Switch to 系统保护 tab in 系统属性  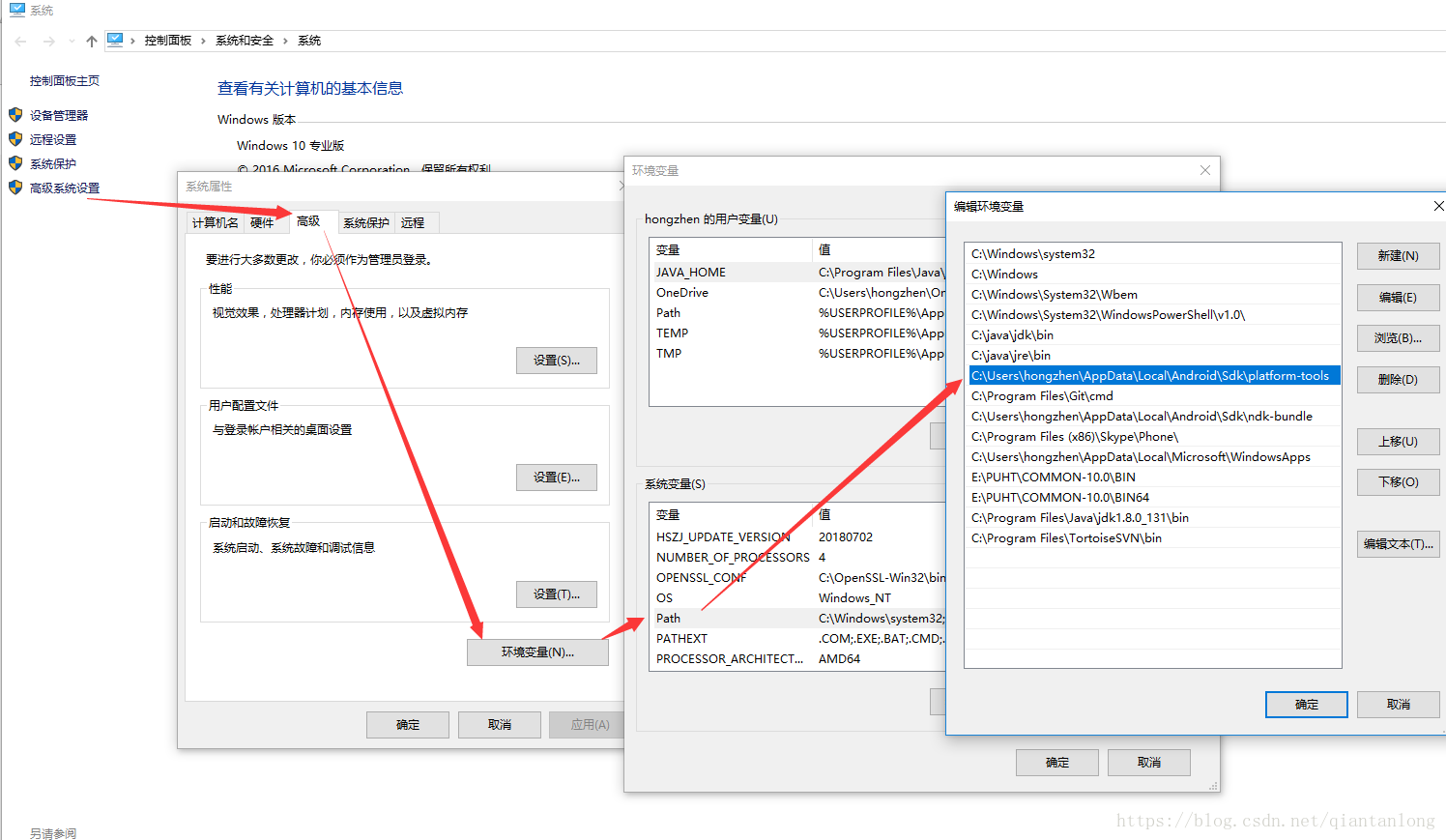366,223
